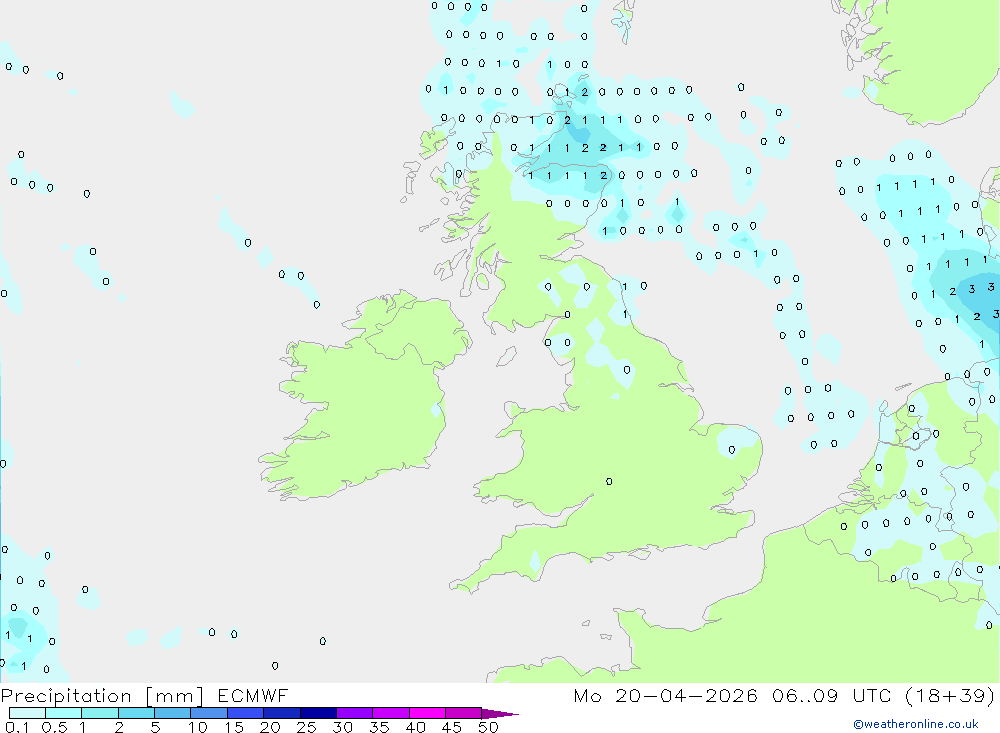The height and width of the screenshot is (733, 1000).
Task: Click the date 'Mo 20-04-2026' text
Action: pyautogui.click(x=665, y=696)
